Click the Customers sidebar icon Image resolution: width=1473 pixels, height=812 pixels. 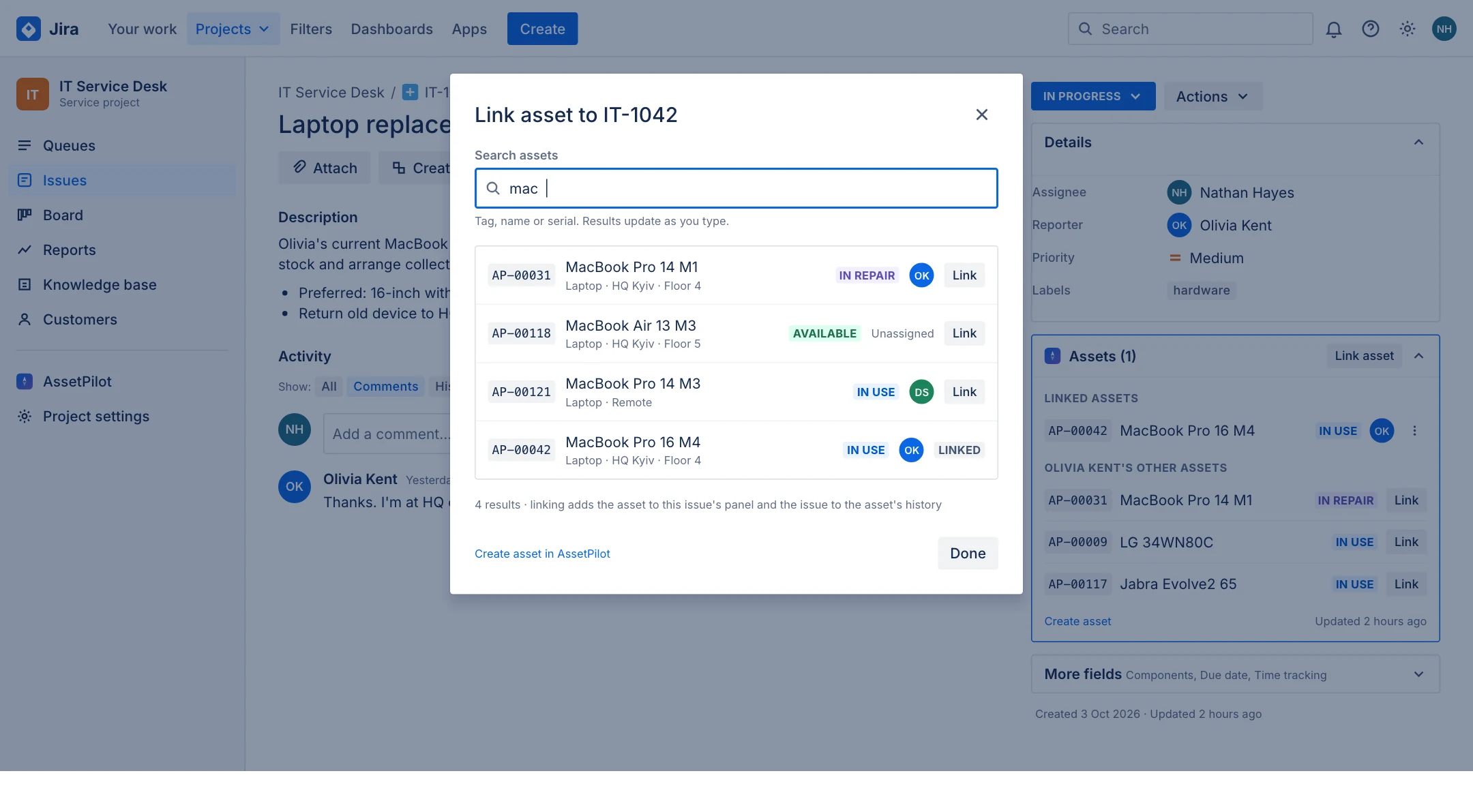[25, 319]
